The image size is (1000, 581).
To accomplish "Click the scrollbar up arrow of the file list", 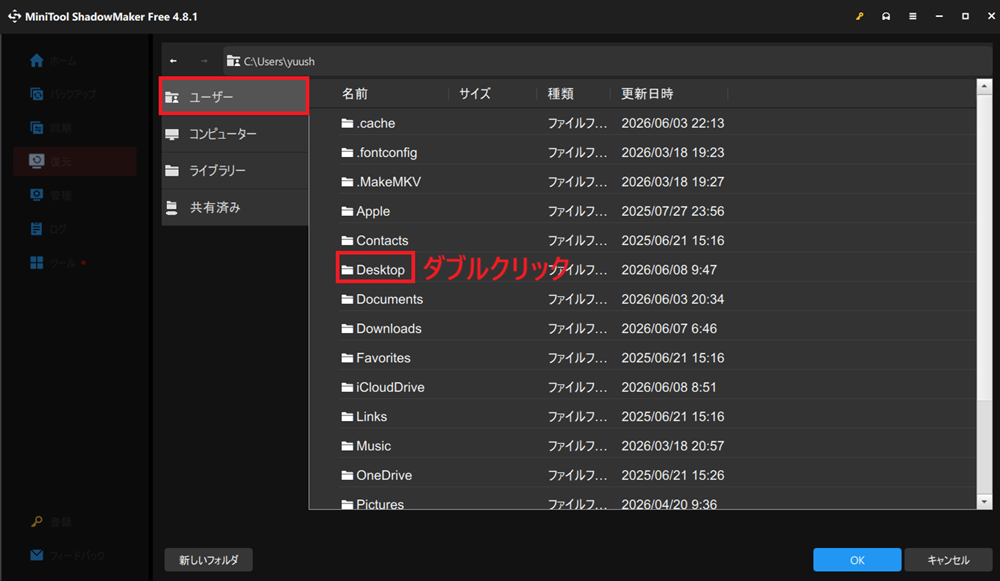I will point(984,86).
